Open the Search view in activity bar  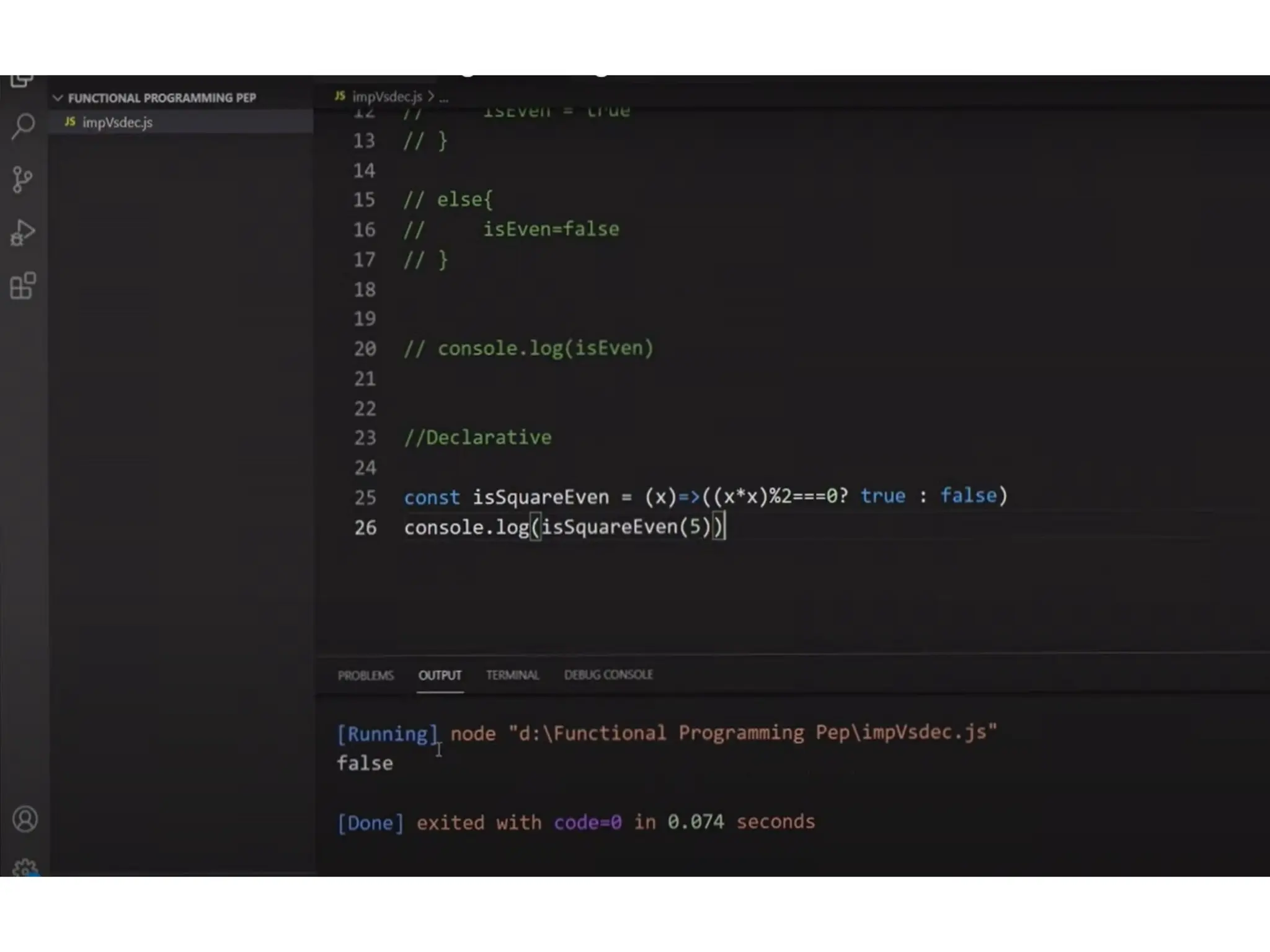point(24,126)
